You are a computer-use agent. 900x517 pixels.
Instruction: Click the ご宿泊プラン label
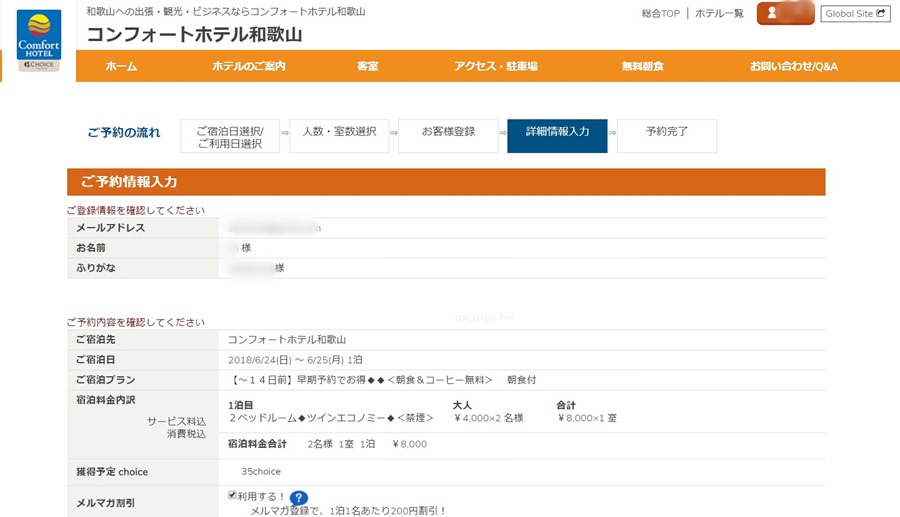(105, 380)
